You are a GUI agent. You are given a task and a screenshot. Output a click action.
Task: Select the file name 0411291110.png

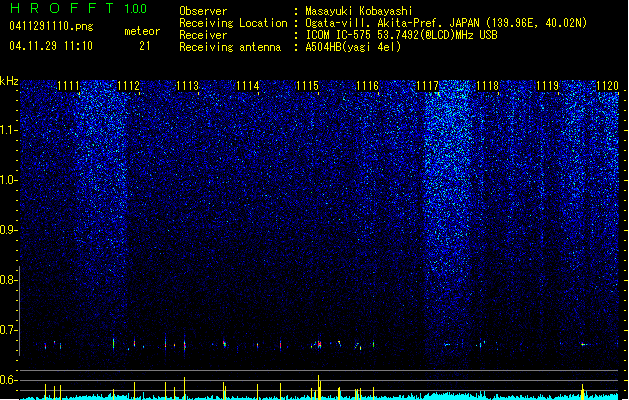(x=51, y=27)
